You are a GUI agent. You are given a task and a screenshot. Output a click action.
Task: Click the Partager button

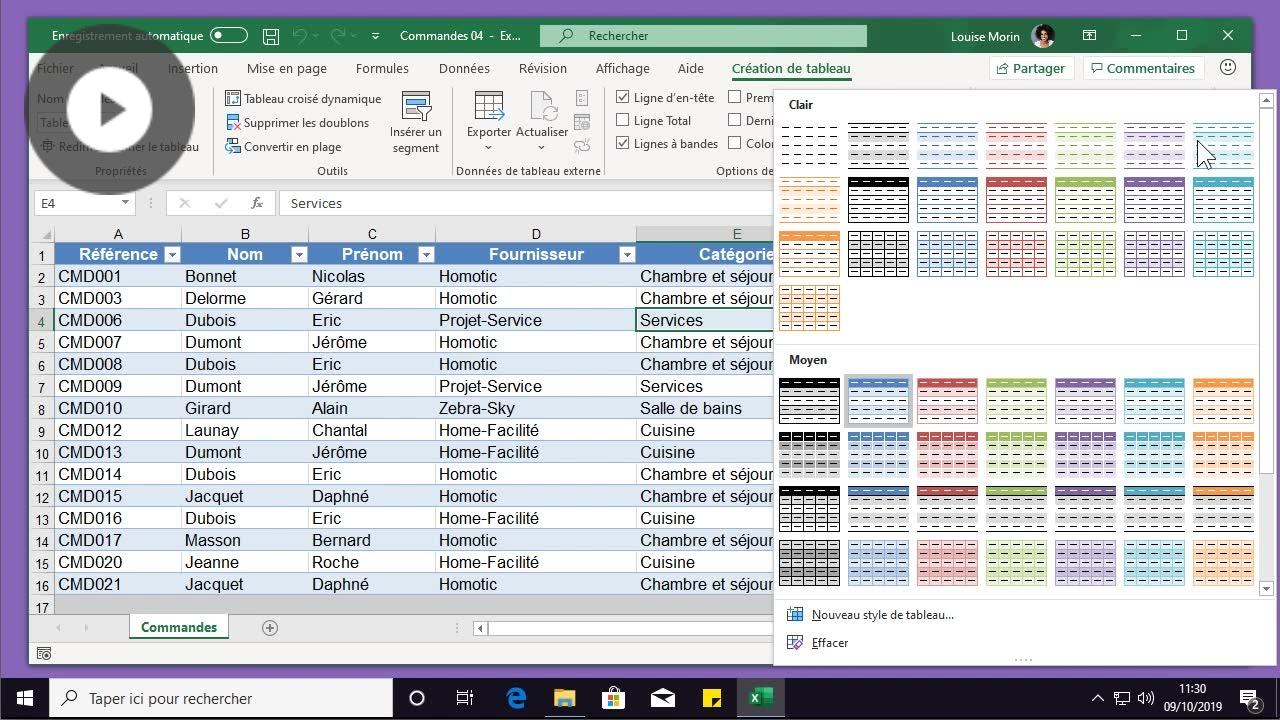click(x=1030, y=68)
